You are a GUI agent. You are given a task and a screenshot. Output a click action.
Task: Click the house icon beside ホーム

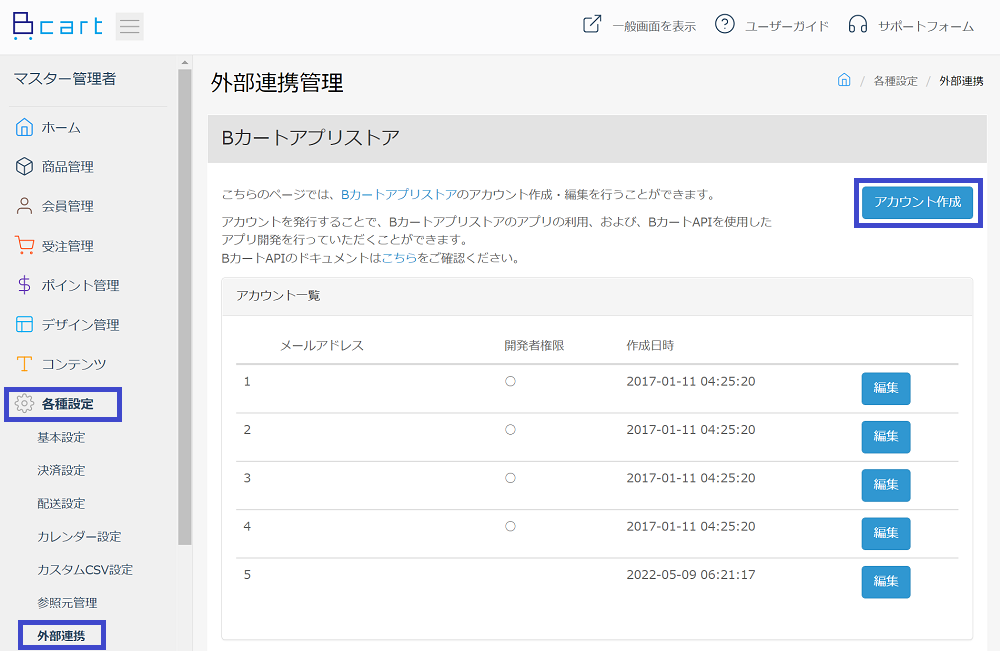[x=24, y=127]
